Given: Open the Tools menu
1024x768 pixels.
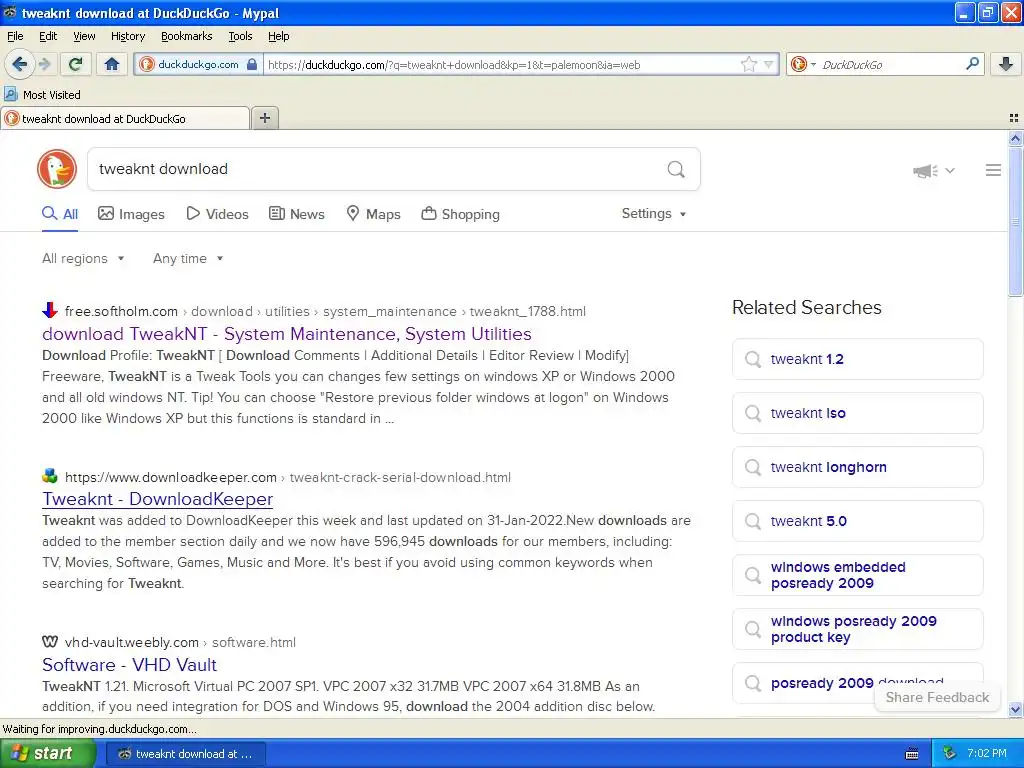Looking at the screenshot, I should [240, 36].
